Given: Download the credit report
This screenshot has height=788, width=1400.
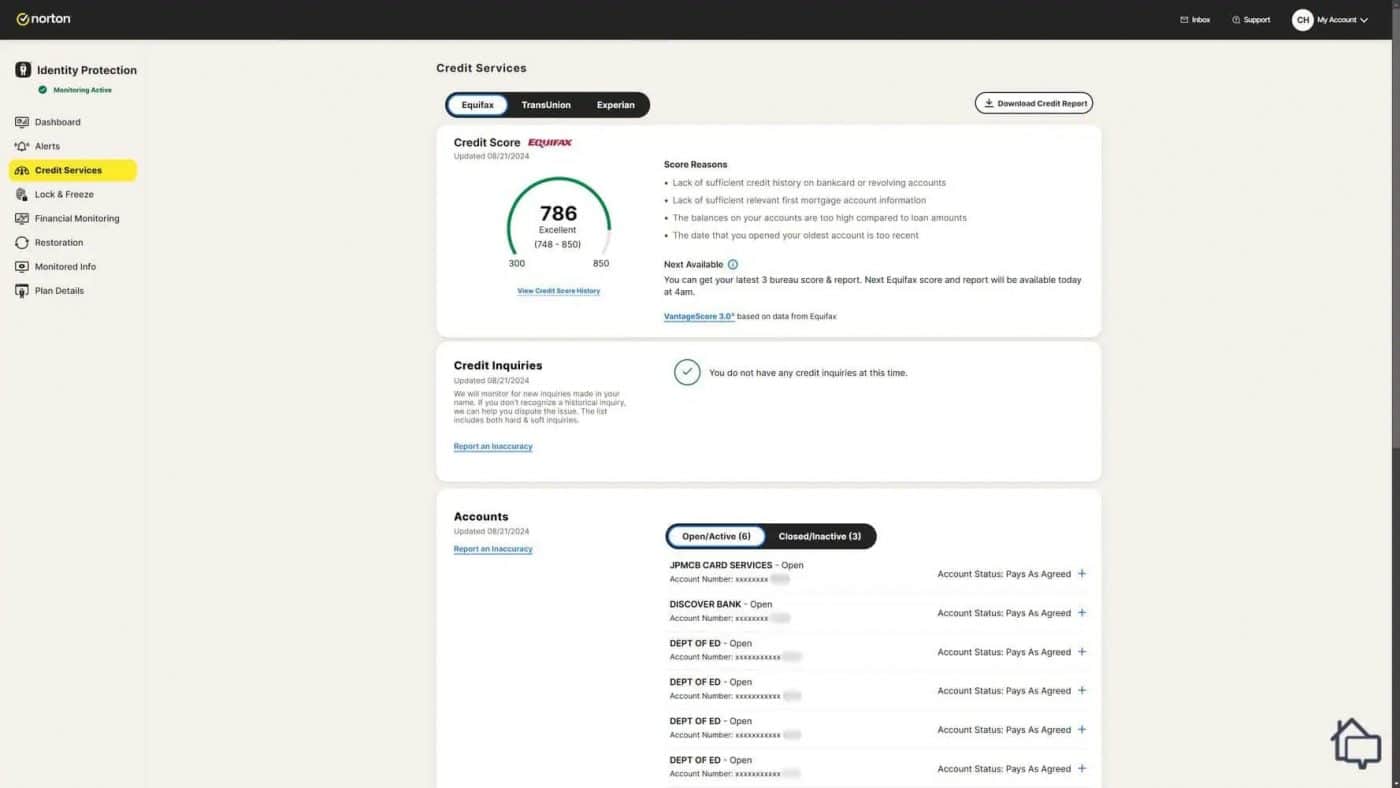Looking at the screenshot, I should pos(1033,102).
